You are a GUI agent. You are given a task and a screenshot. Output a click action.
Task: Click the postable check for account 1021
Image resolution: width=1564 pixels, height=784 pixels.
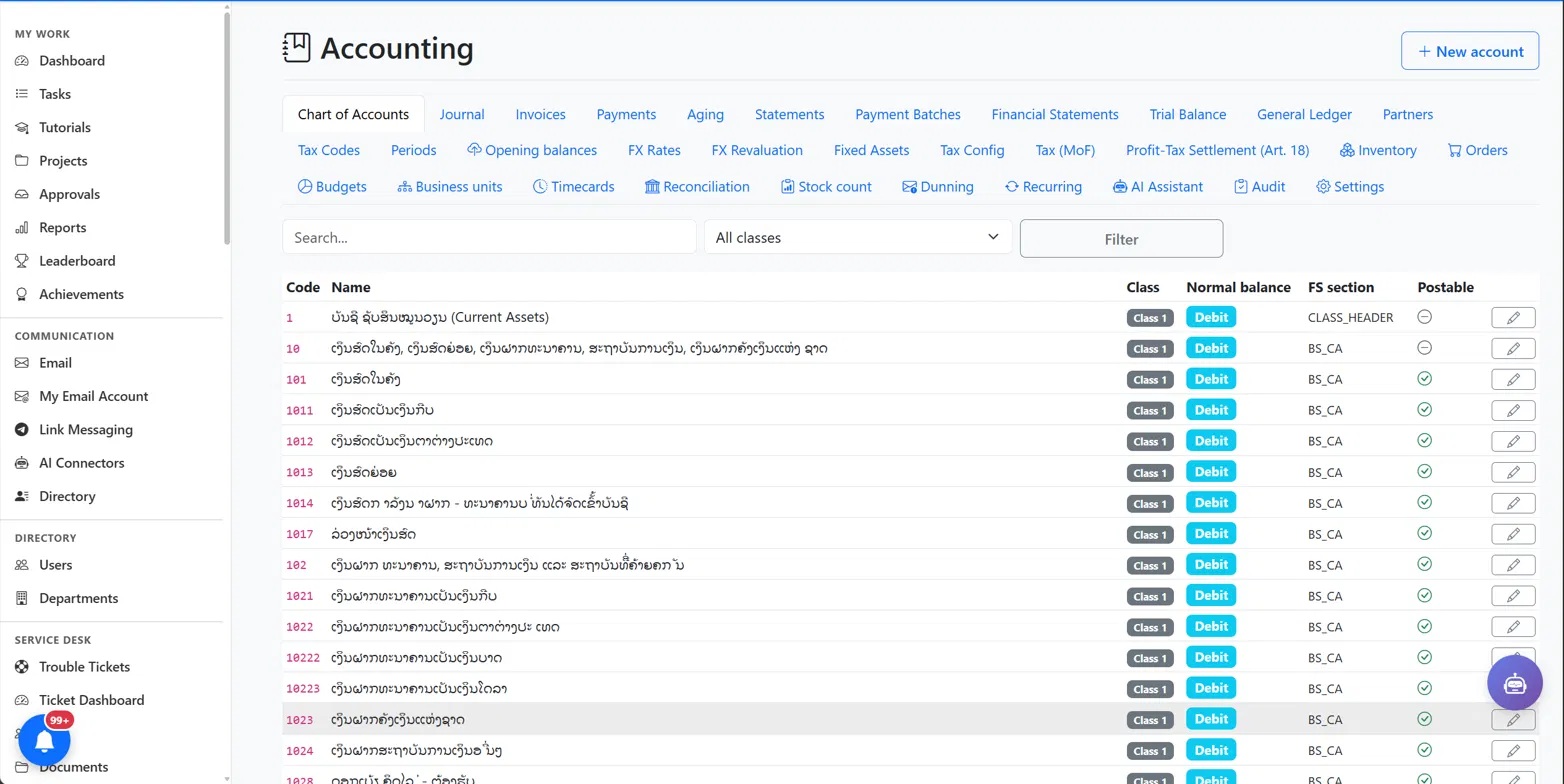point(1425,596)
